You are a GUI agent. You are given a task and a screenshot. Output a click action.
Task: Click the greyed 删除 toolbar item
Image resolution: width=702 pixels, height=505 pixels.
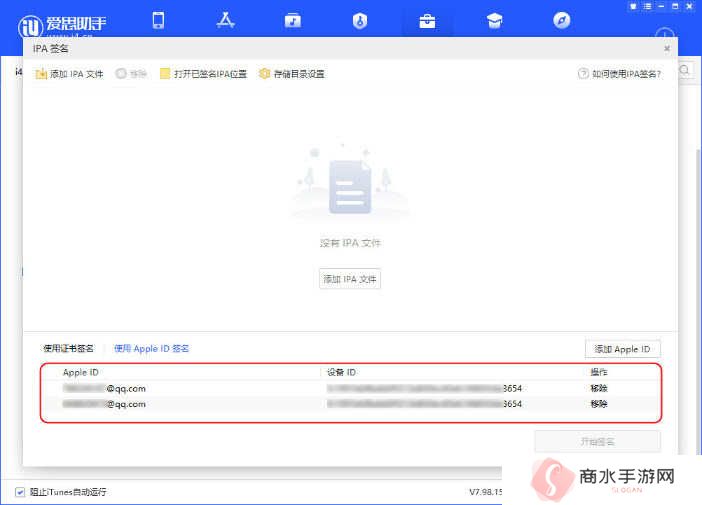[131, 74]
